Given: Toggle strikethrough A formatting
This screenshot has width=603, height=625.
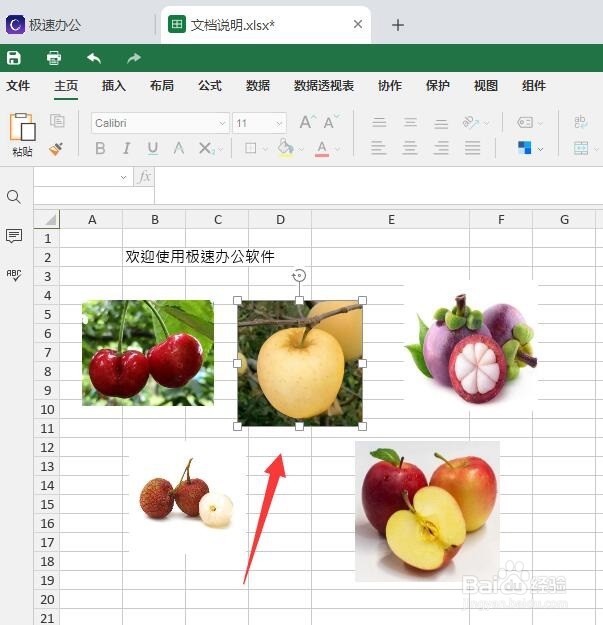Looking at the screenshot, I should 179,149.
